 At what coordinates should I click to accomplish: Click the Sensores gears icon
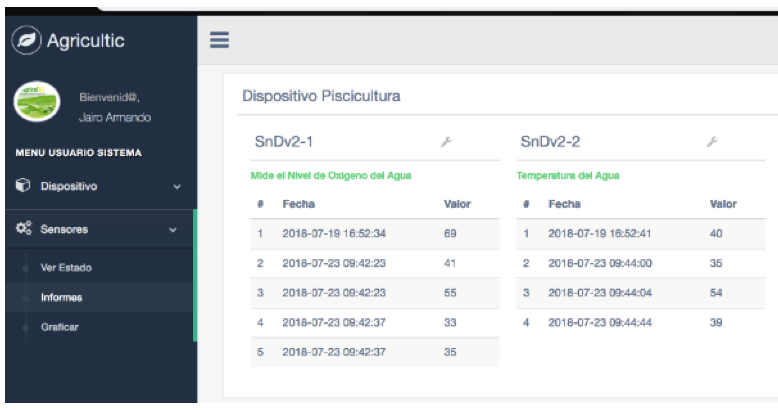pos(23,228)
